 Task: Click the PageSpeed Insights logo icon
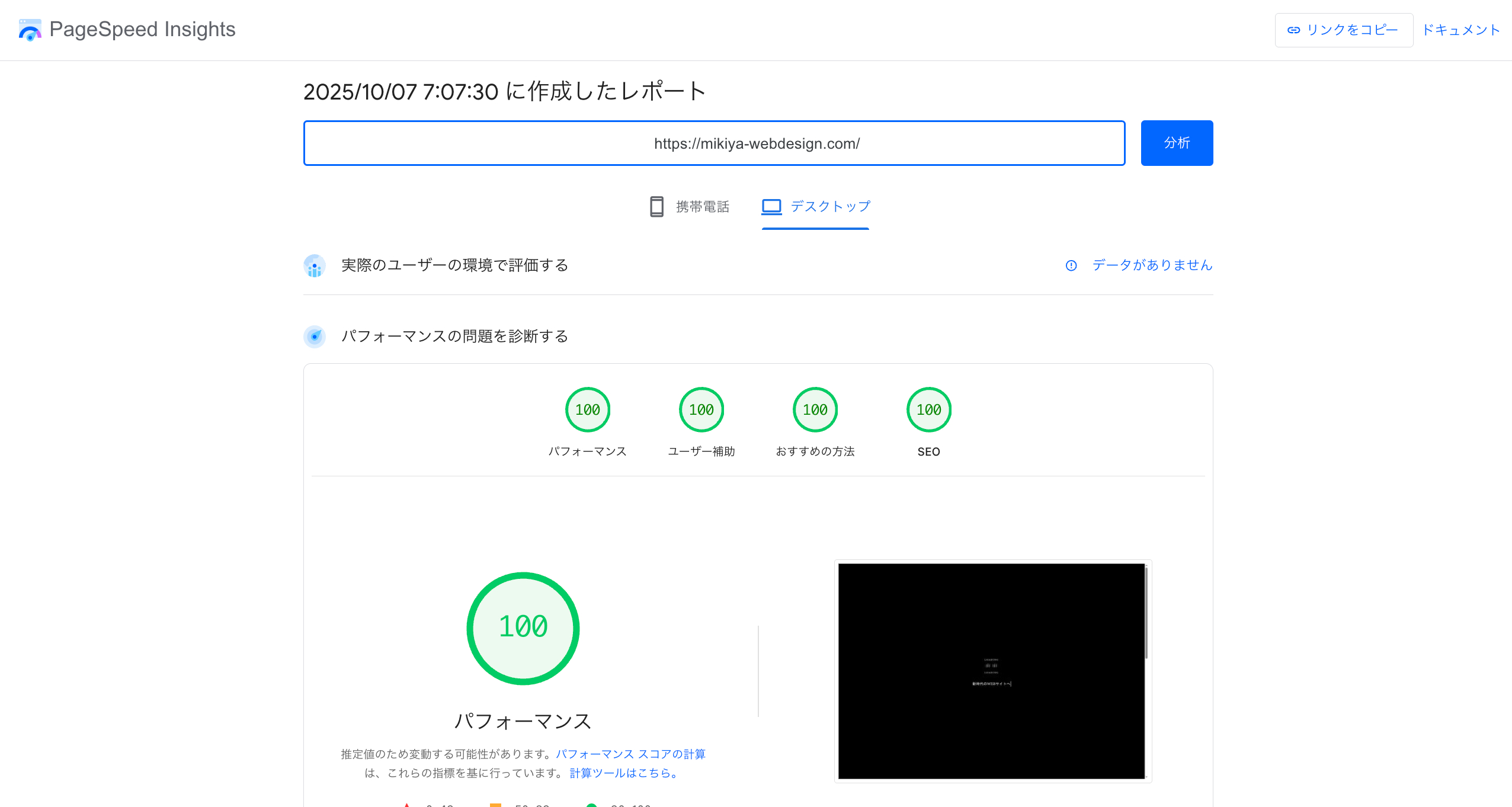click(28, 29)
